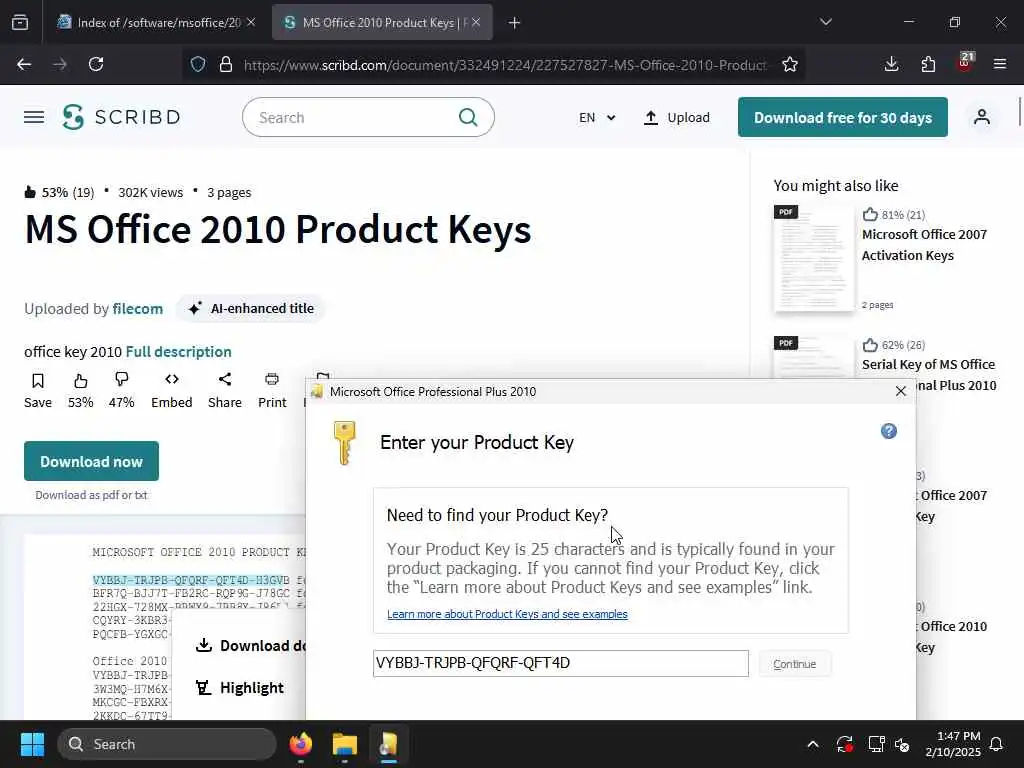1024x768 pixels.
Task: Open the EN language dropdown
Action: pos(597,118)
